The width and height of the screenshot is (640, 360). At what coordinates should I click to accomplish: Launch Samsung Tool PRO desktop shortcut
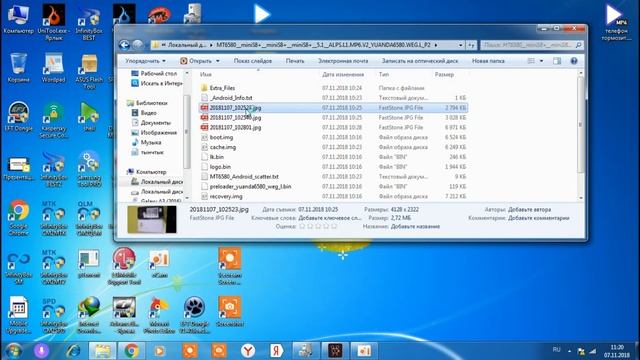pos(89,169)
